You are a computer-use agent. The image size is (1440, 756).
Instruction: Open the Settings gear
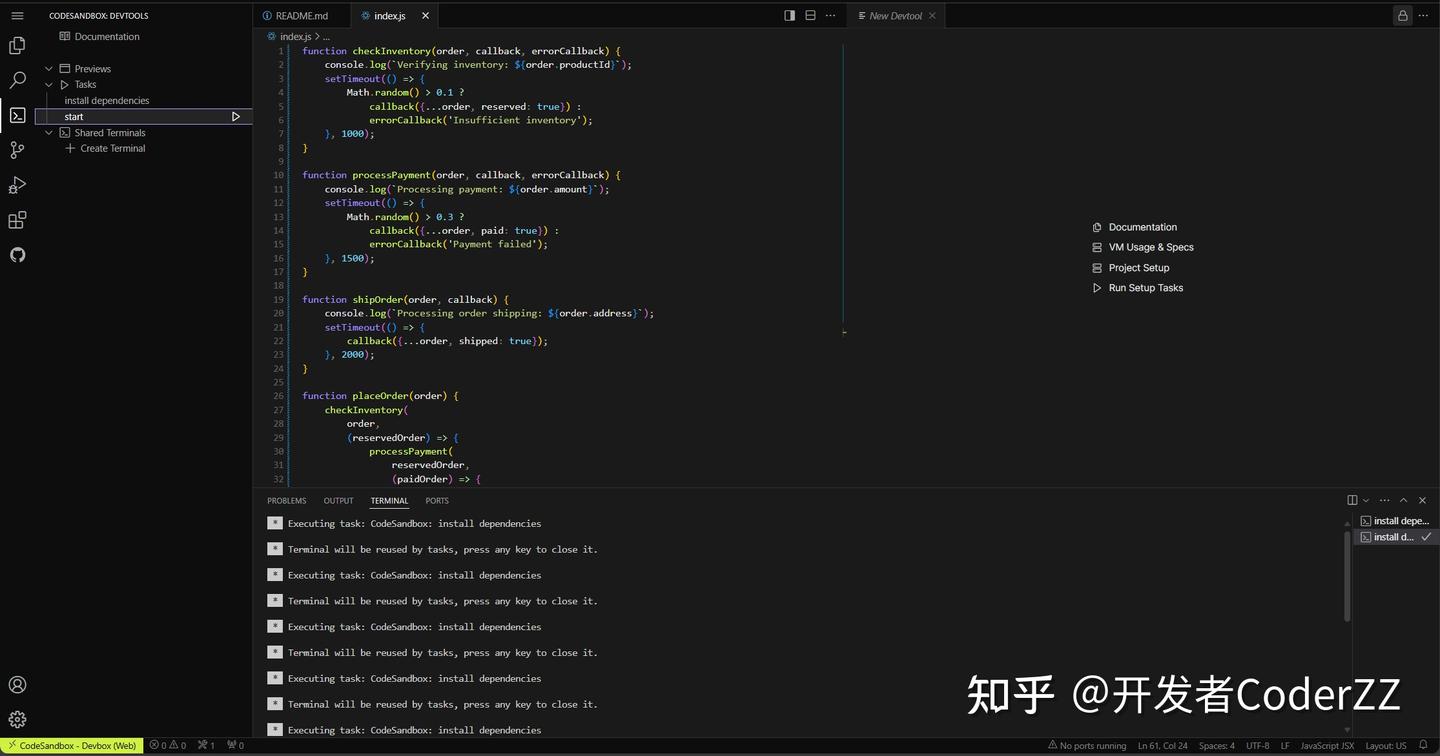[17, 719]
